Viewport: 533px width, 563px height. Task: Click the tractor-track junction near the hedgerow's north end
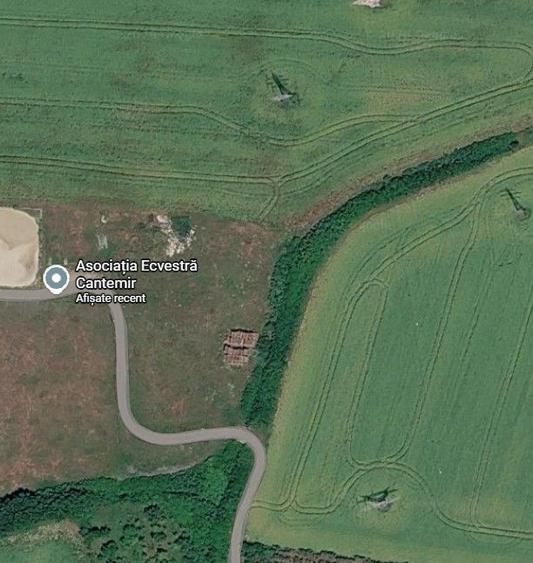click(x=277, y=180)
